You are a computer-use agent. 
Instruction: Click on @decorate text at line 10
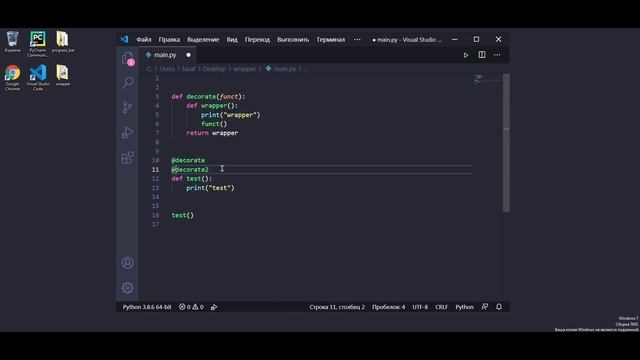coord(188,160)
